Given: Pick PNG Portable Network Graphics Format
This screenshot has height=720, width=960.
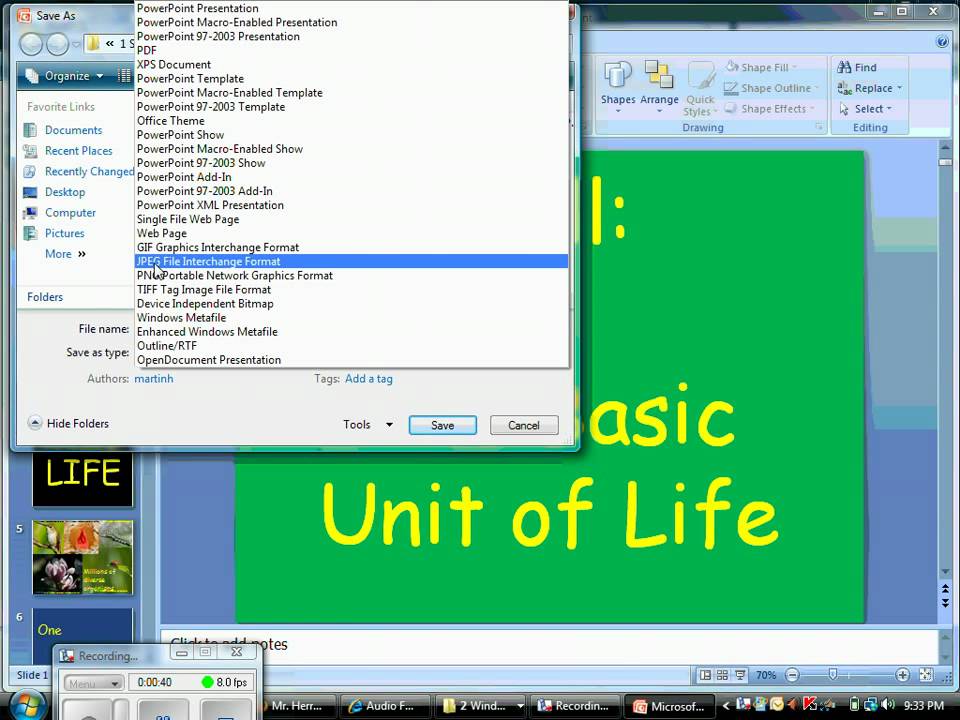Looking at the screenshot, I should (x=351, y=276).
